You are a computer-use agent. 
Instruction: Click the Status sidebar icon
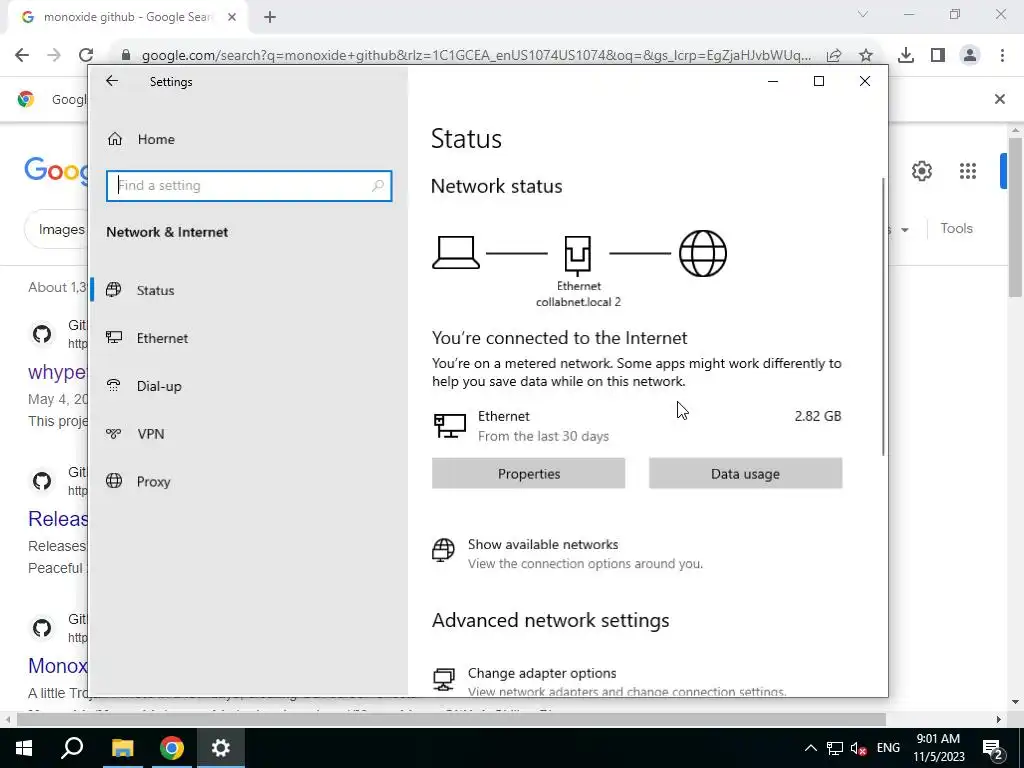(114, 290)
